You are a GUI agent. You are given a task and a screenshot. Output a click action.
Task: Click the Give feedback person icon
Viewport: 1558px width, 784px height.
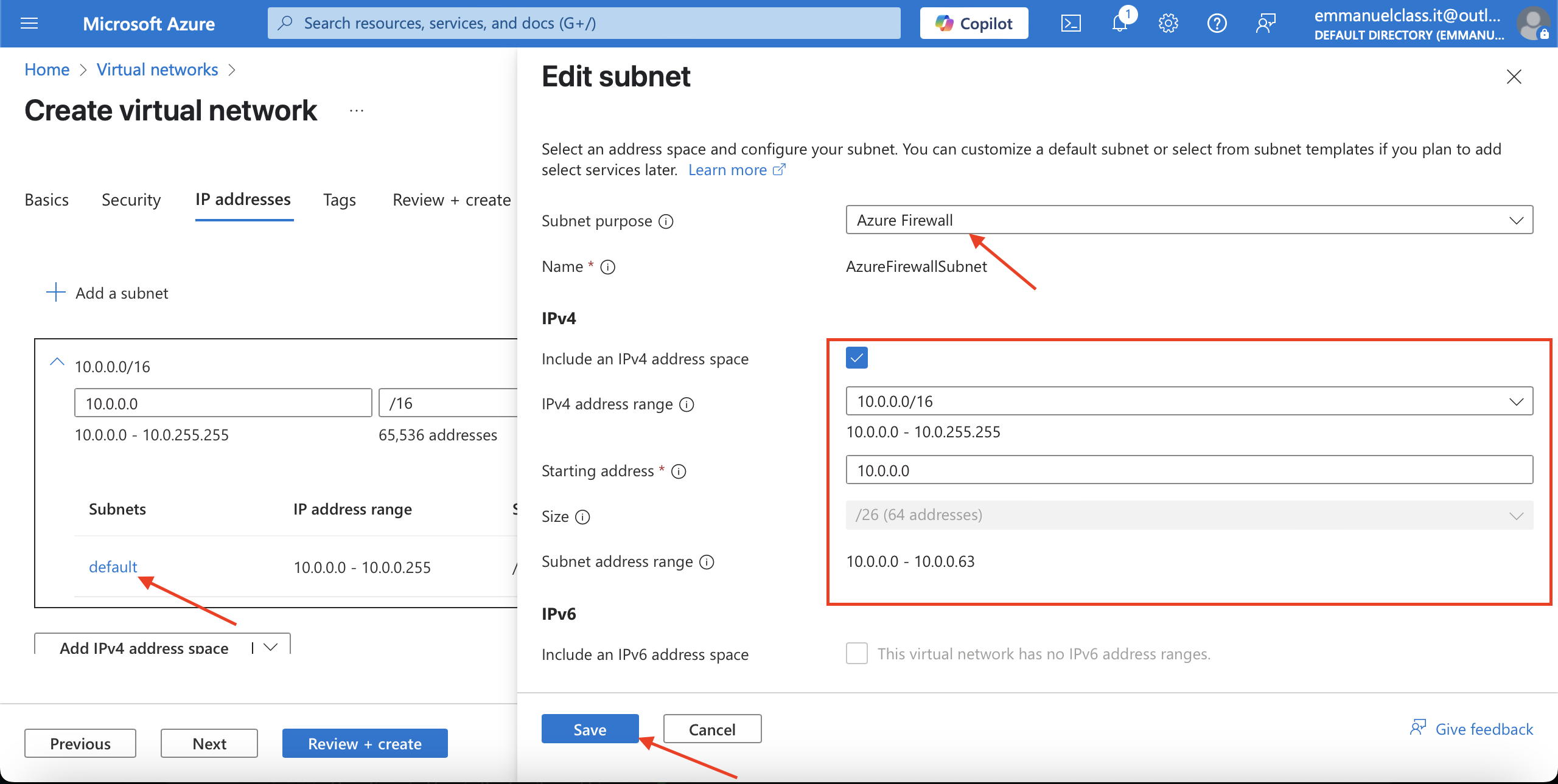[x=1418, y=727]
